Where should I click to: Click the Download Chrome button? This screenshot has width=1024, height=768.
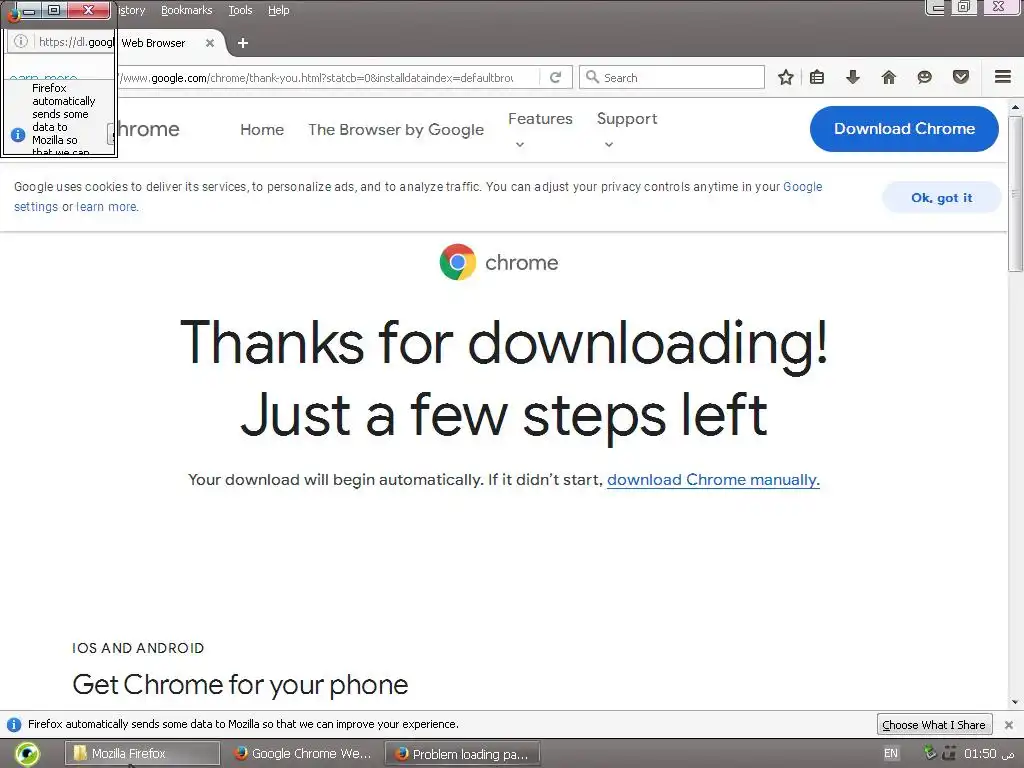[x=904, y=129]
